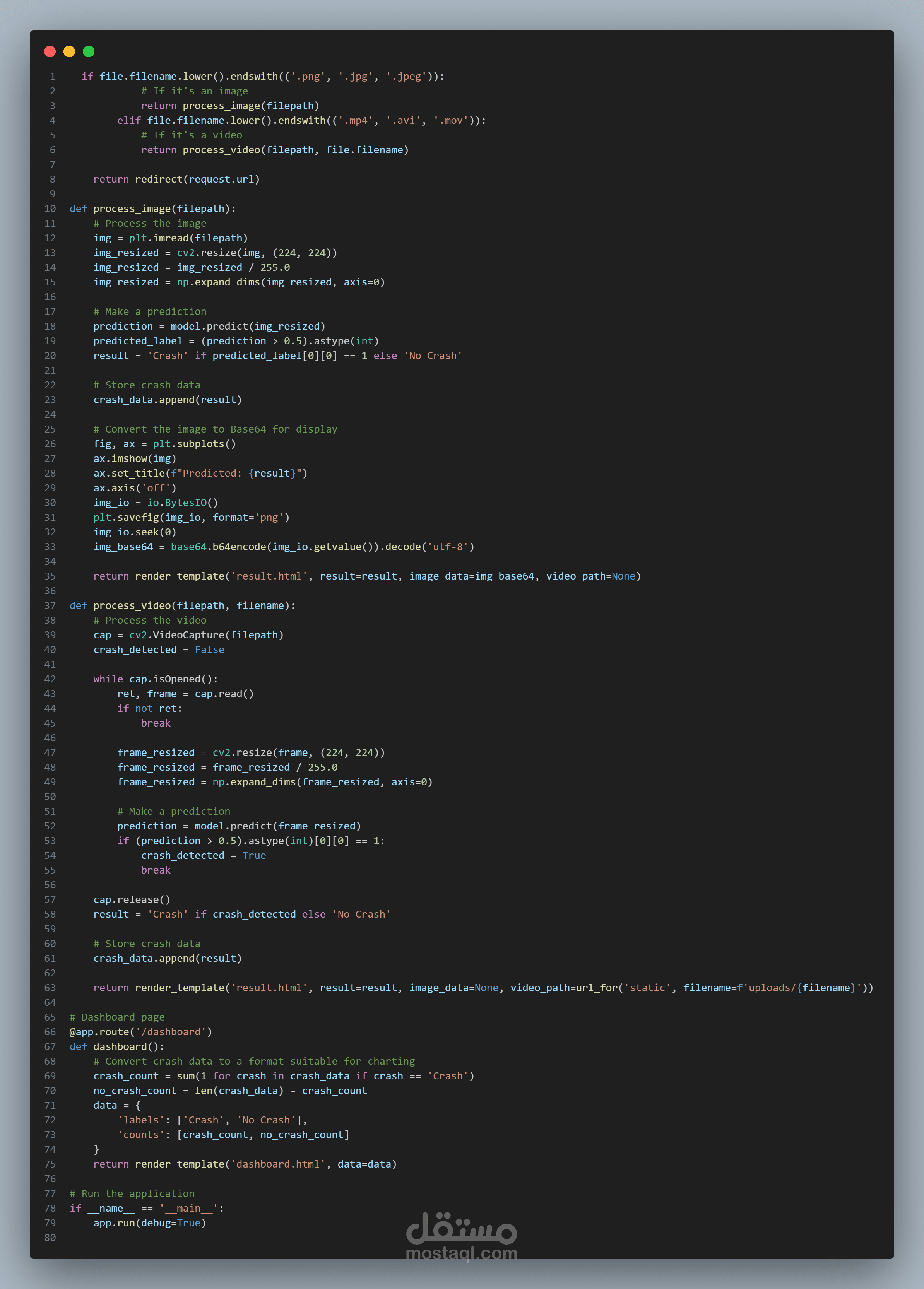The width and height of the screenshot is (924, 1289).
Task: Click the 'result.html' string on line 35
Action: [269, 576]
